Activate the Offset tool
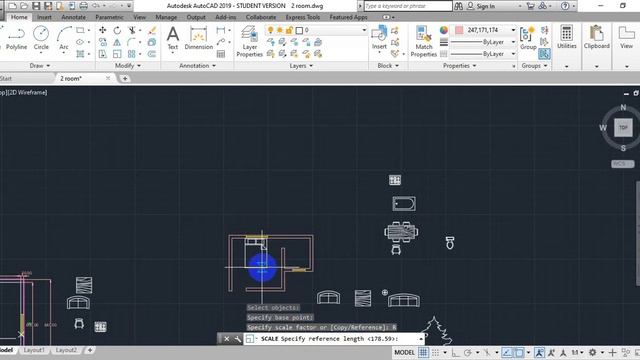The width and height of the screenshot is (640, 360). tap(152, 54)
